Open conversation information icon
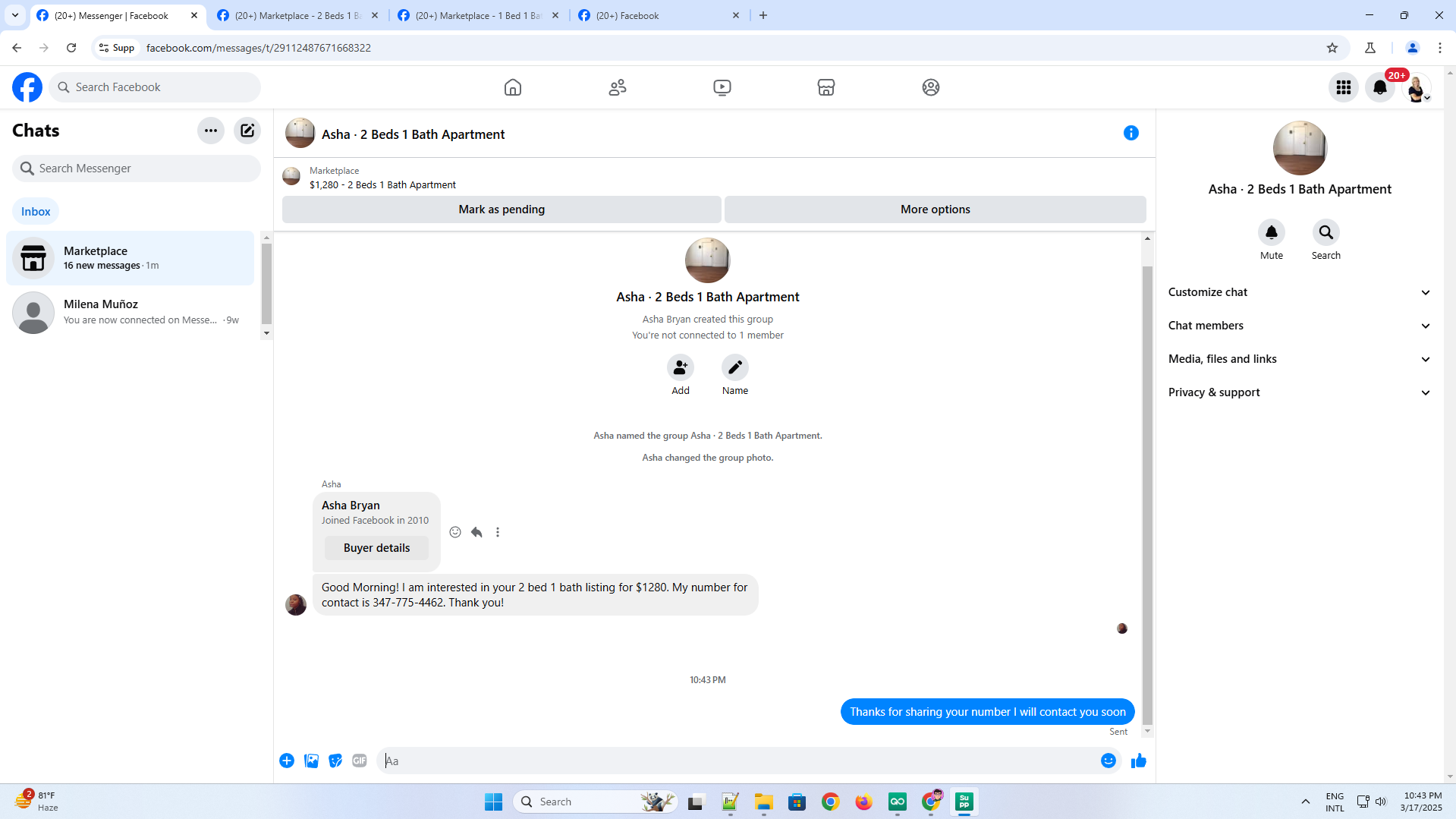The image size is (1456, 819). pos(1131,133)
